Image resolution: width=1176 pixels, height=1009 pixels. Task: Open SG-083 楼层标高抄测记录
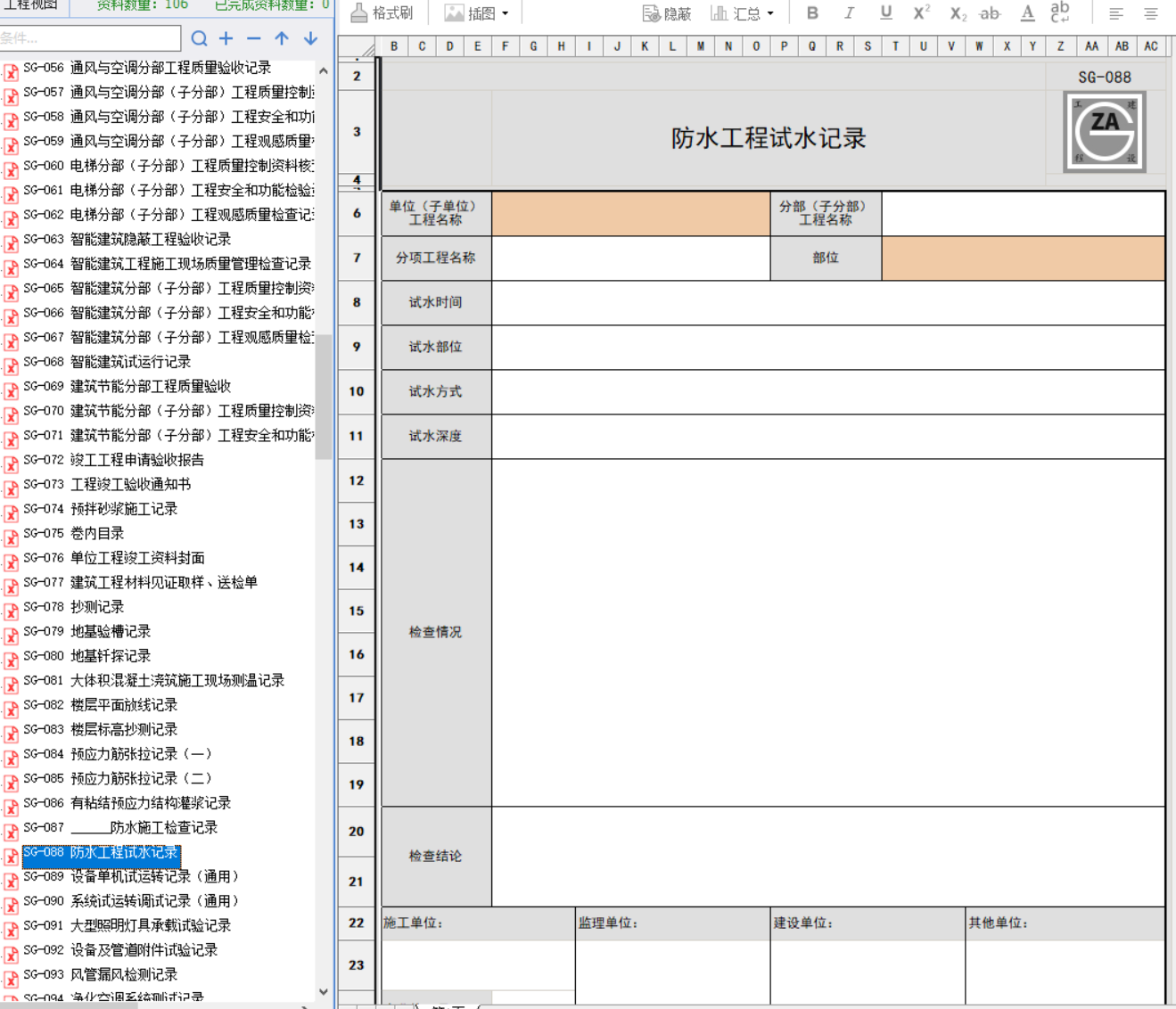tap(100, 729)
